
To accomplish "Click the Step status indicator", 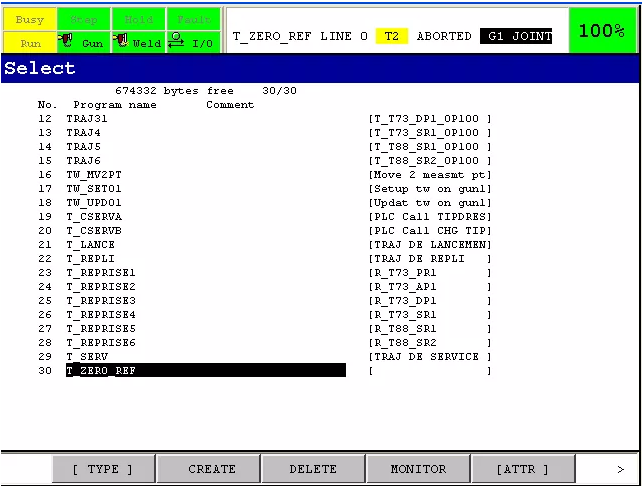I will point(84,19).
